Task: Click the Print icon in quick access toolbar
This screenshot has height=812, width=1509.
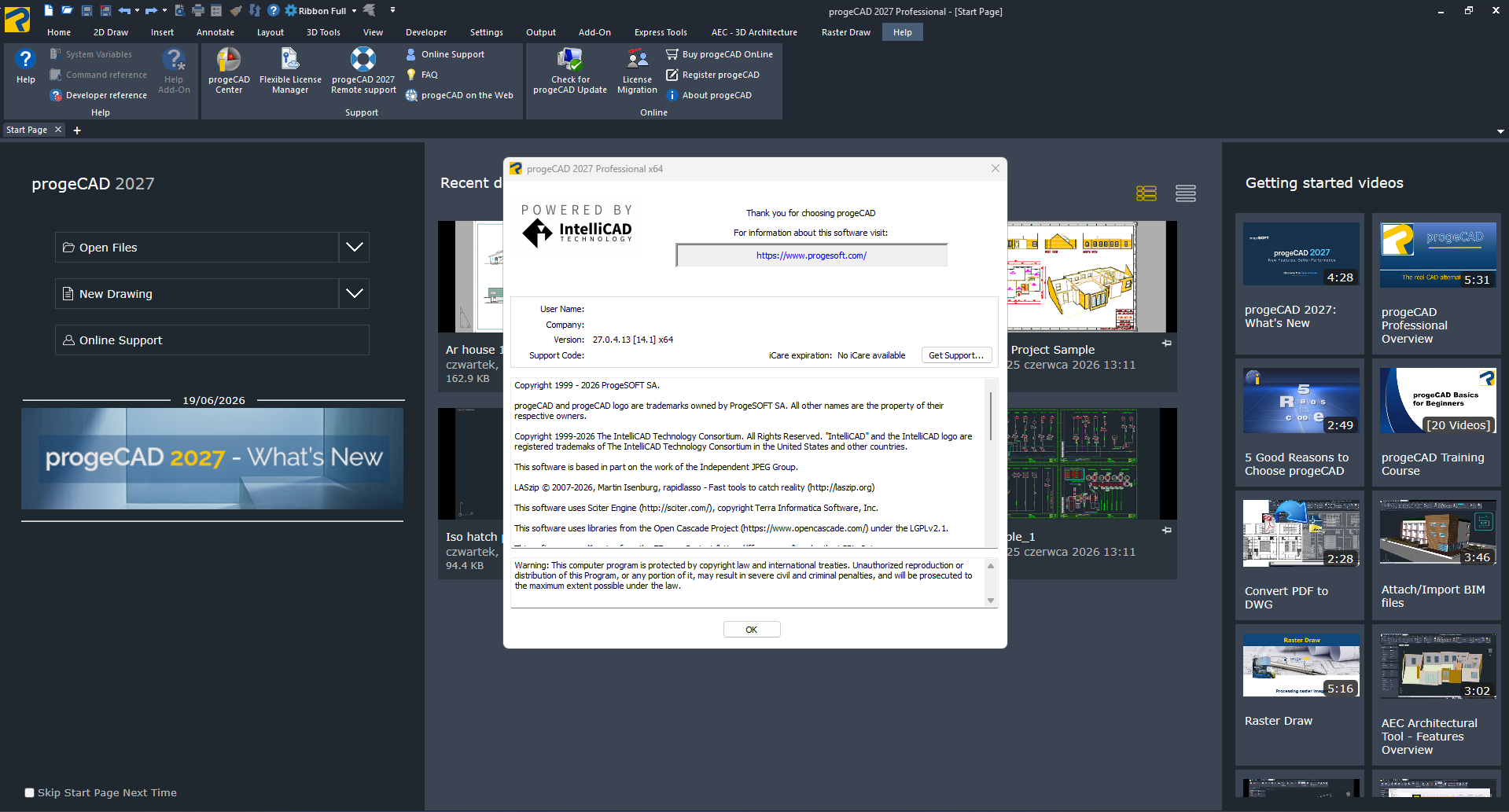Action: (x=198, y=10)
